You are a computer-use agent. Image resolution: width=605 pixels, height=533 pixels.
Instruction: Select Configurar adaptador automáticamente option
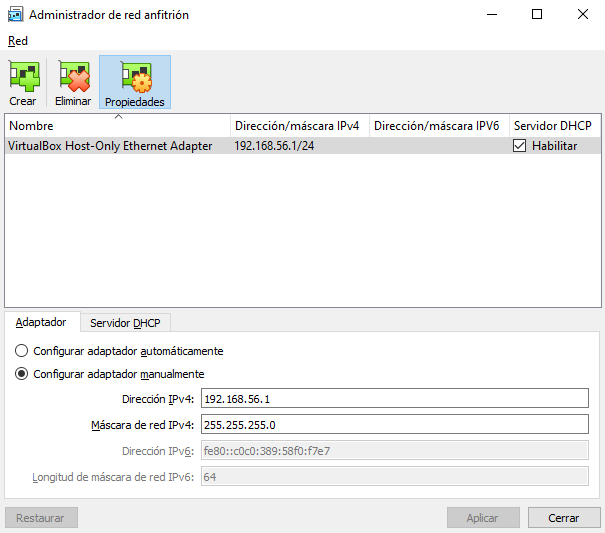(x=22, y=351)
